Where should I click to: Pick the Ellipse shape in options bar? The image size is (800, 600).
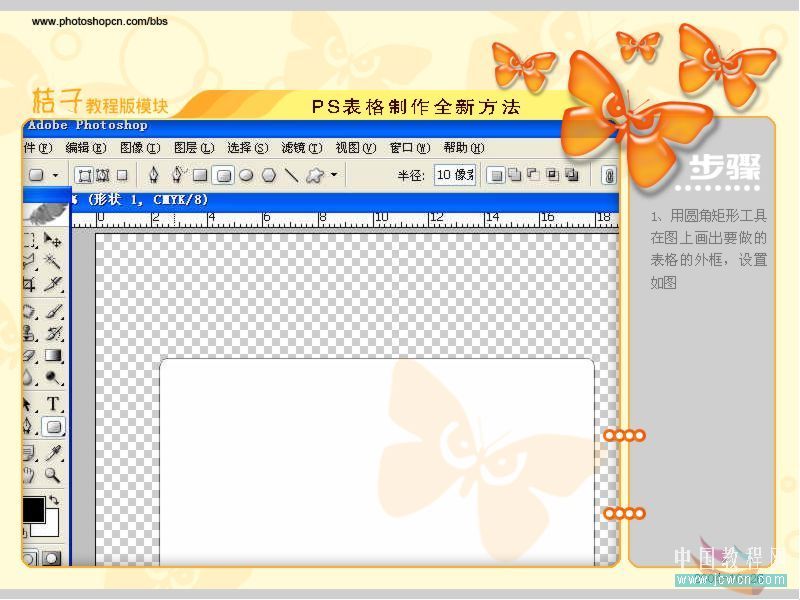point(246,176)
